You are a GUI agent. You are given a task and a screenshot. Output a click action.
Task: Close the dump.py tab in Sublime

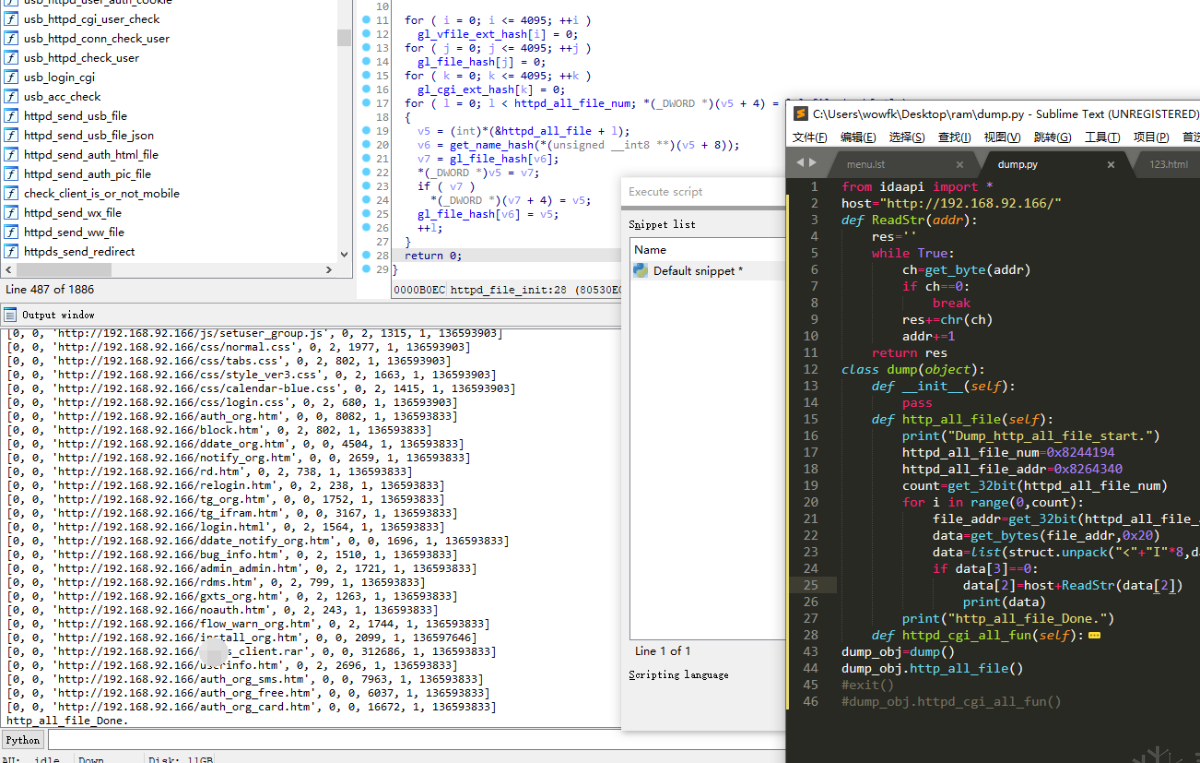tap(1110, 164)
